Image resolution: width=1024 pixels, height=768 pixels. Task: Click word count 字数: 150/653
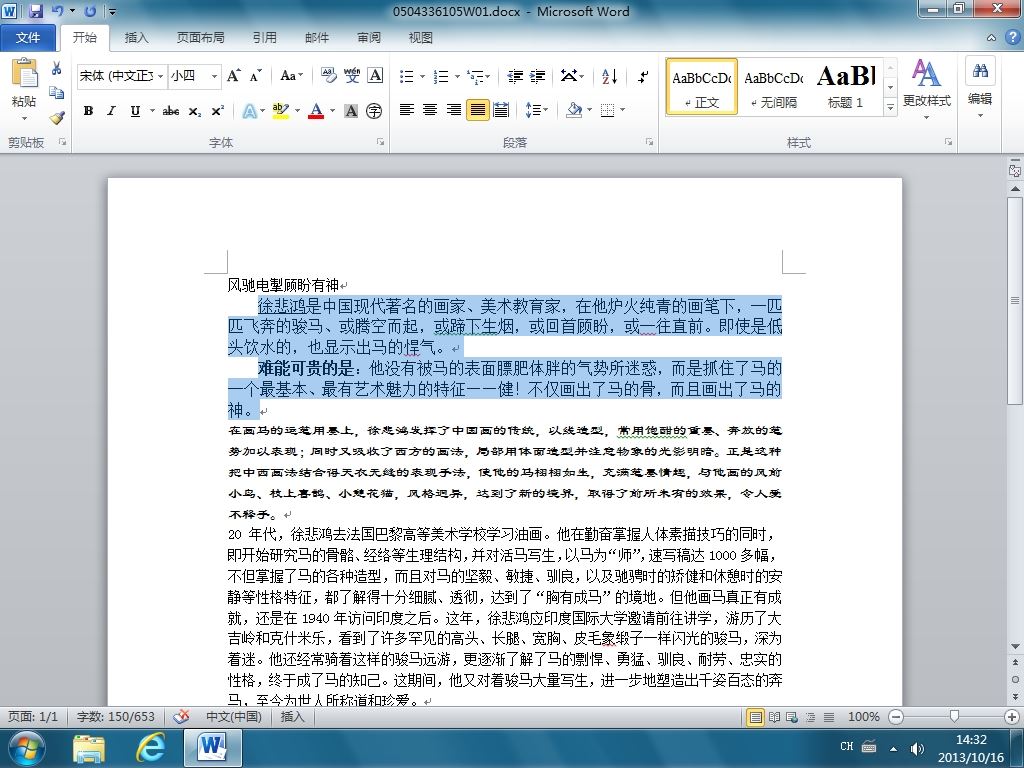coord(116,717)
